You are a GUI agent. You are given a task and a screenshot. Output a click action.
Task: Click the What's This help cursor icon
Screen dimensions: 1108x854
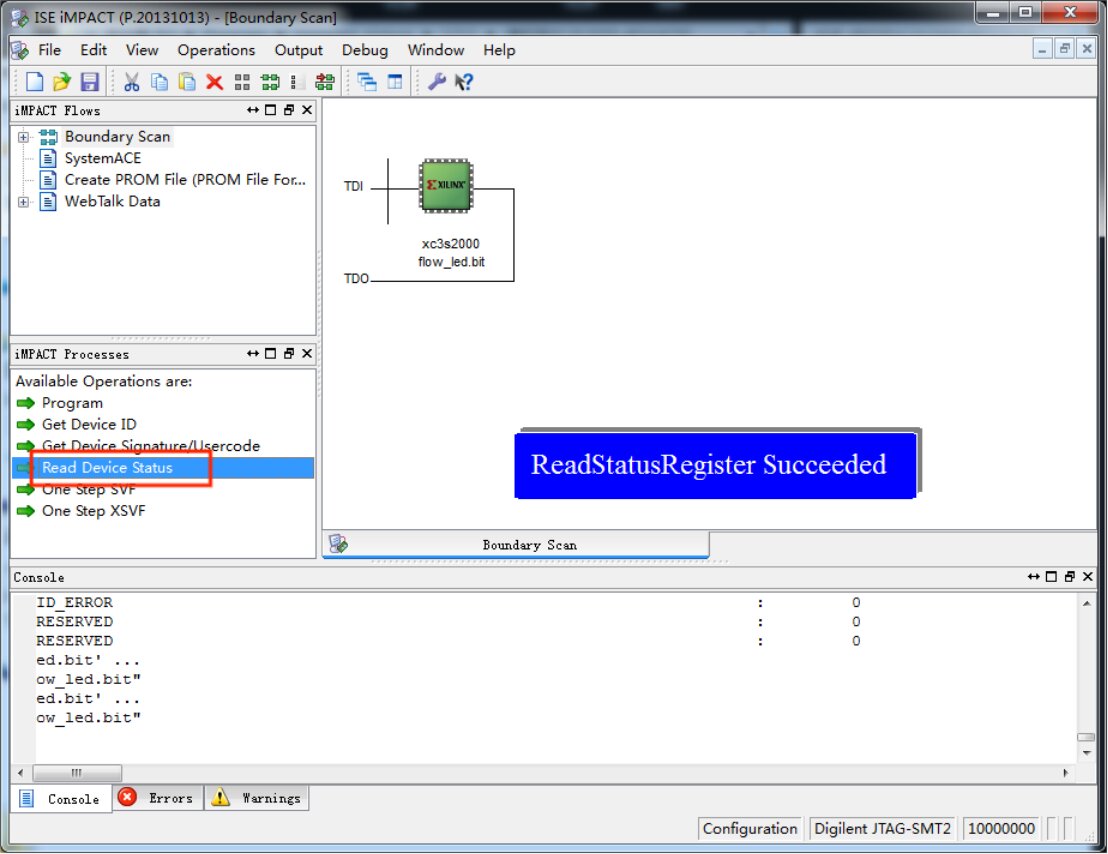point(464,82)
